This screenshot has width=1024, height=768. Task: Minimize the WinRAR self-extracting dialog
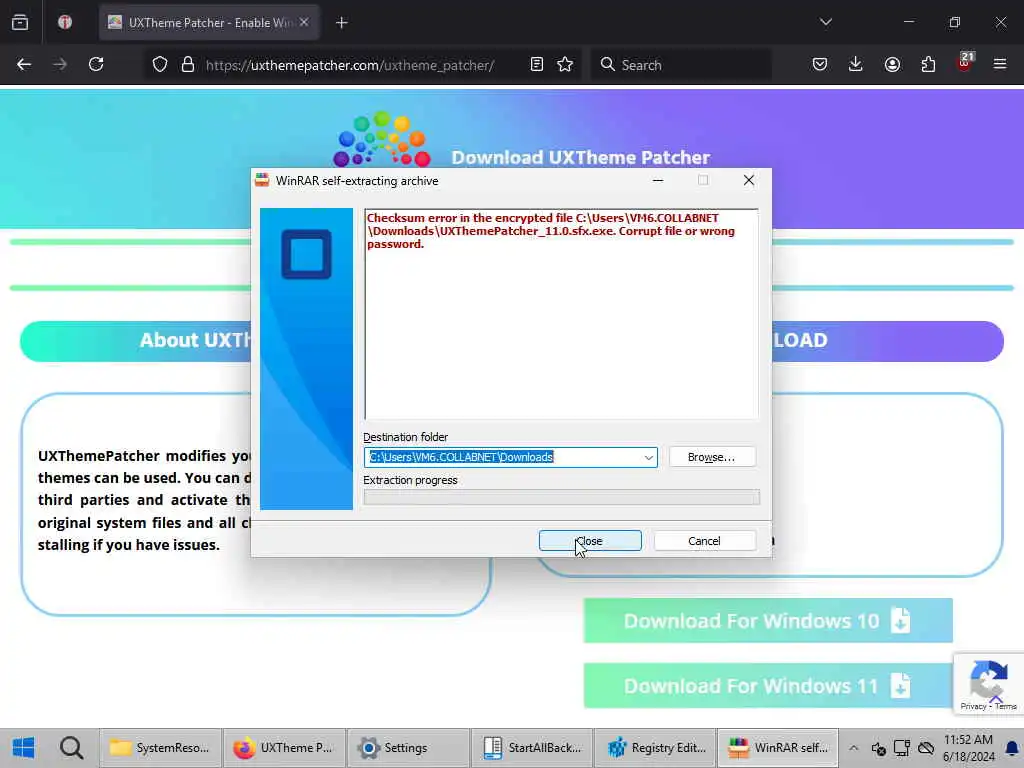coord(658,181)
